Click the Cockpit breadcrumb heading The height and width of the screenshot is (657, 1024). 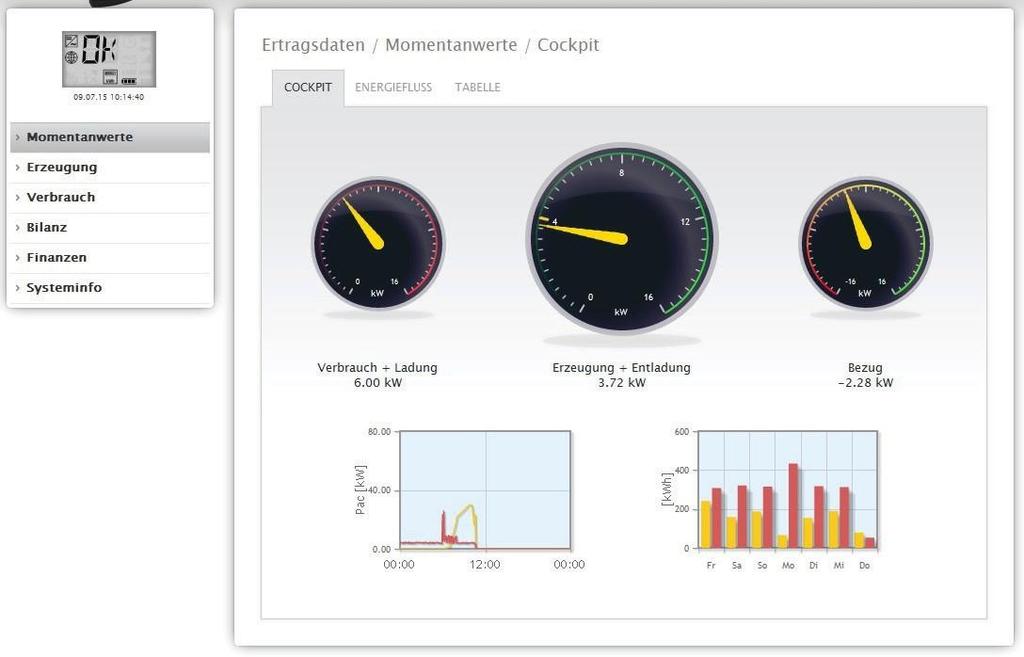568,45
